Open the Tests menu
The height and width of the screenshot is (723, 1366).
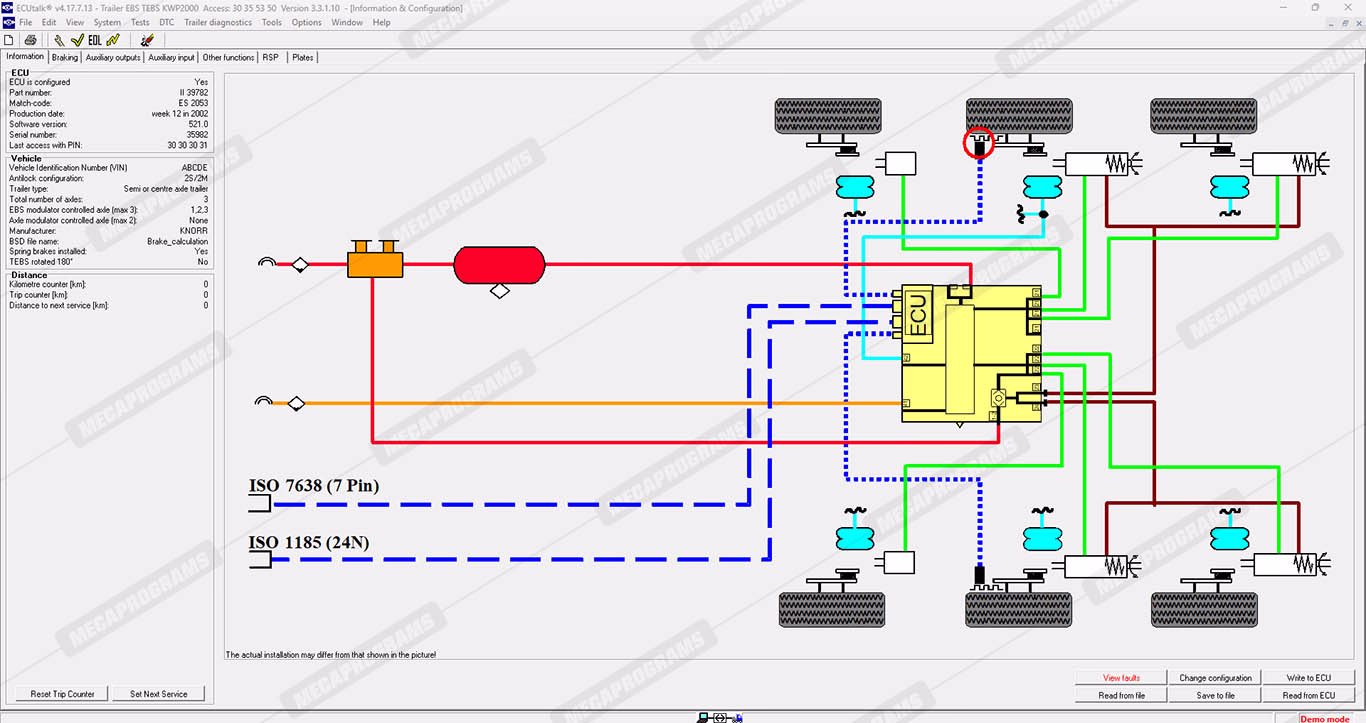140,22
